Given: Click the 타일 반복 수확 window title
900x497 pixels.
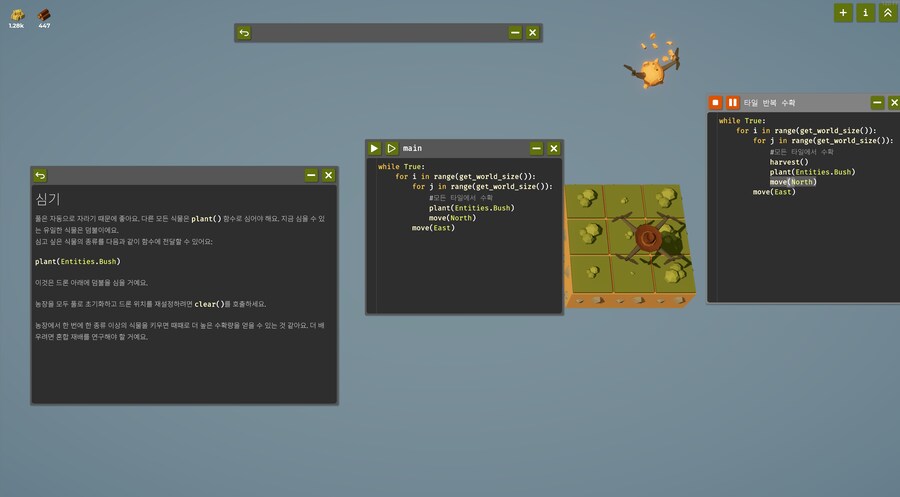Looking at the screenshot, I should point(769,102).
